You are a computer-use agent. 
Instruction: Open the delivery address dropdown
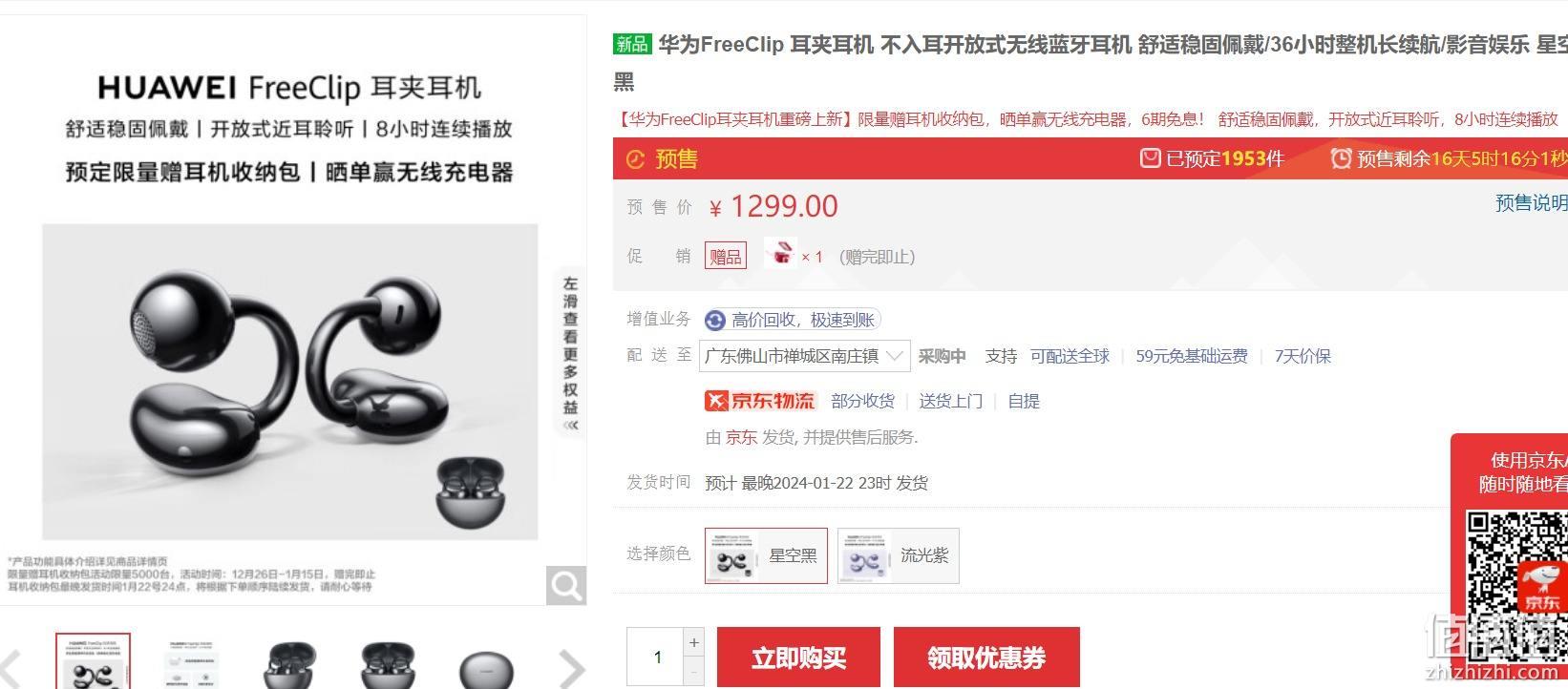(x=805, y=356)
